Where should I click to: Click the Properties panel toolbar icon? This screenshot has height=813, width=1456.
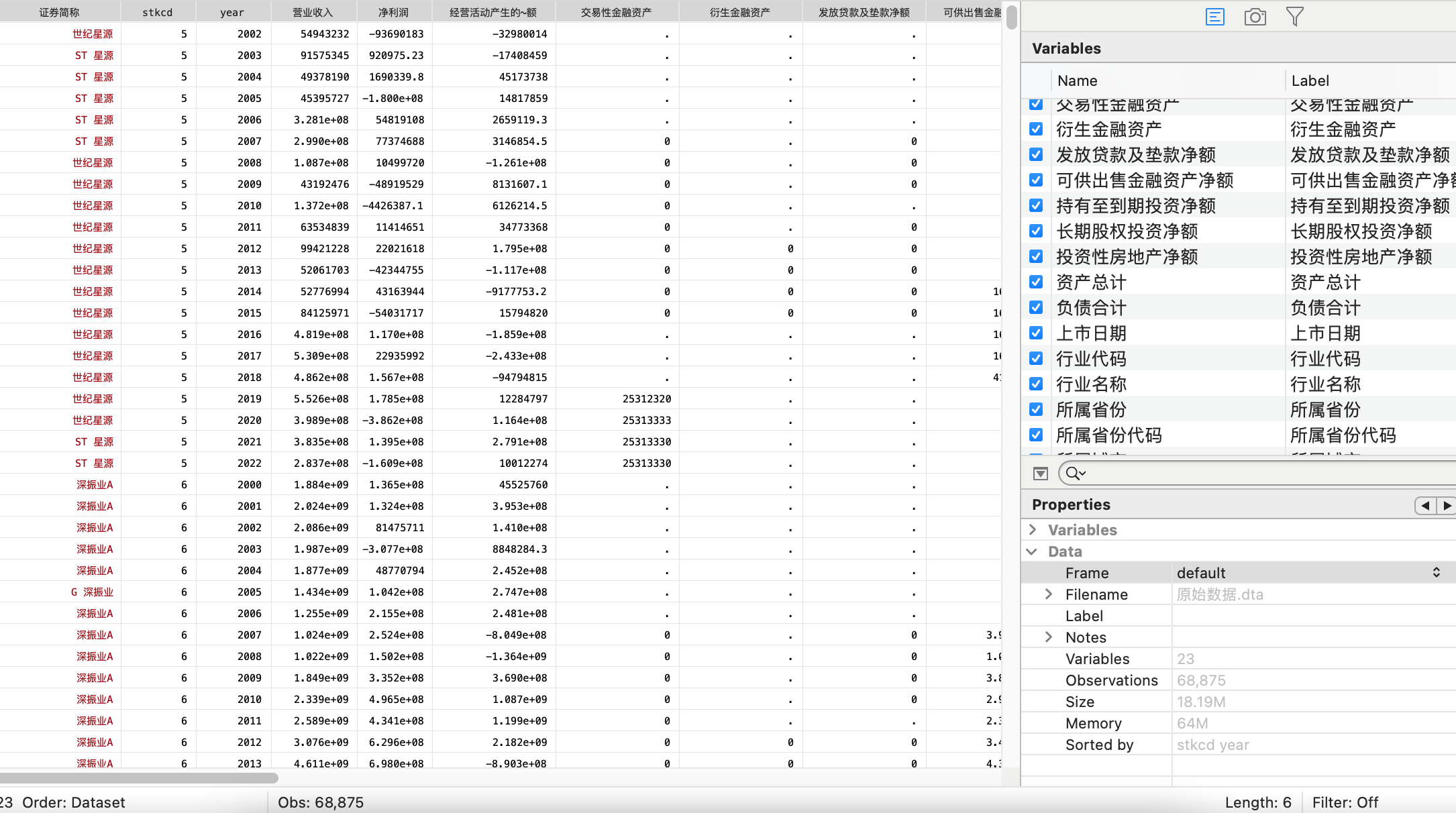click(x=1214, y=17)
